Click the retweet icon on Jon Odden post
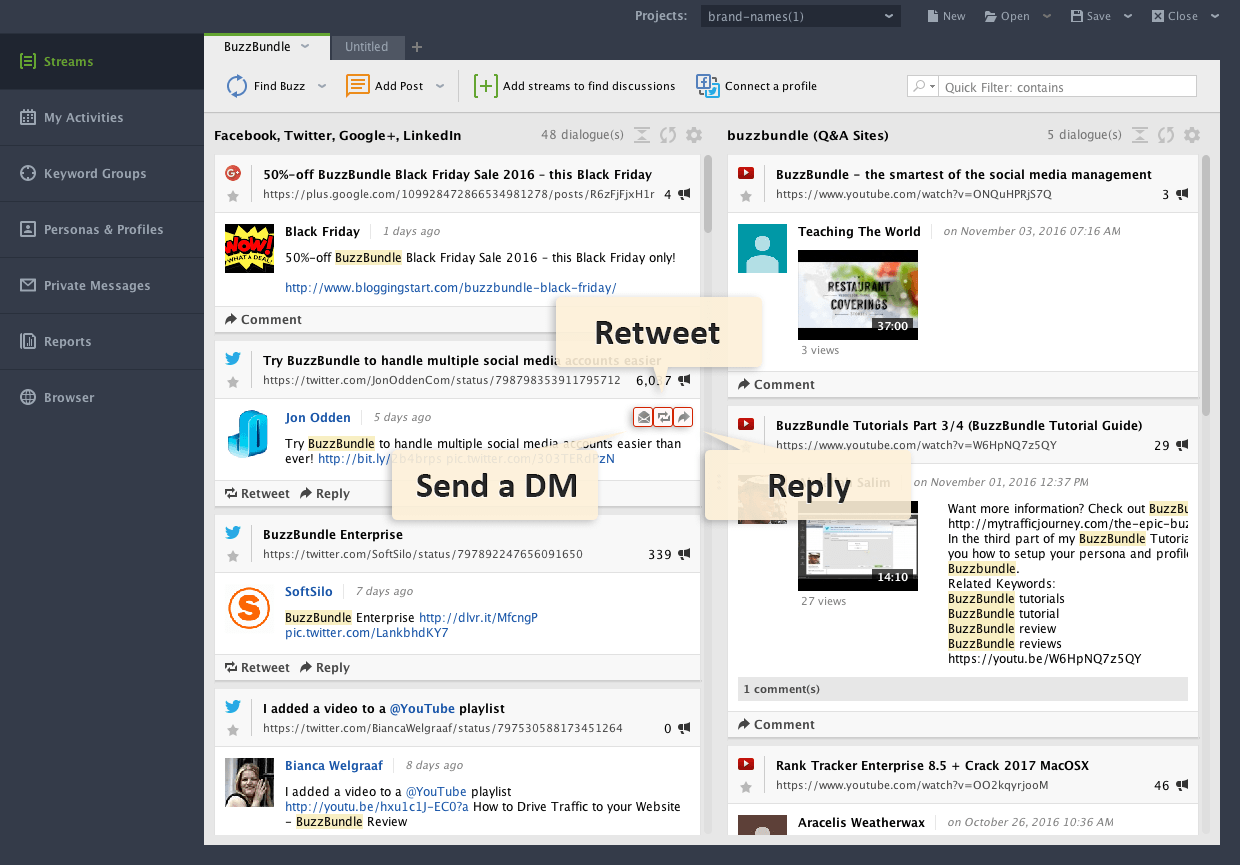 [663, 417]
